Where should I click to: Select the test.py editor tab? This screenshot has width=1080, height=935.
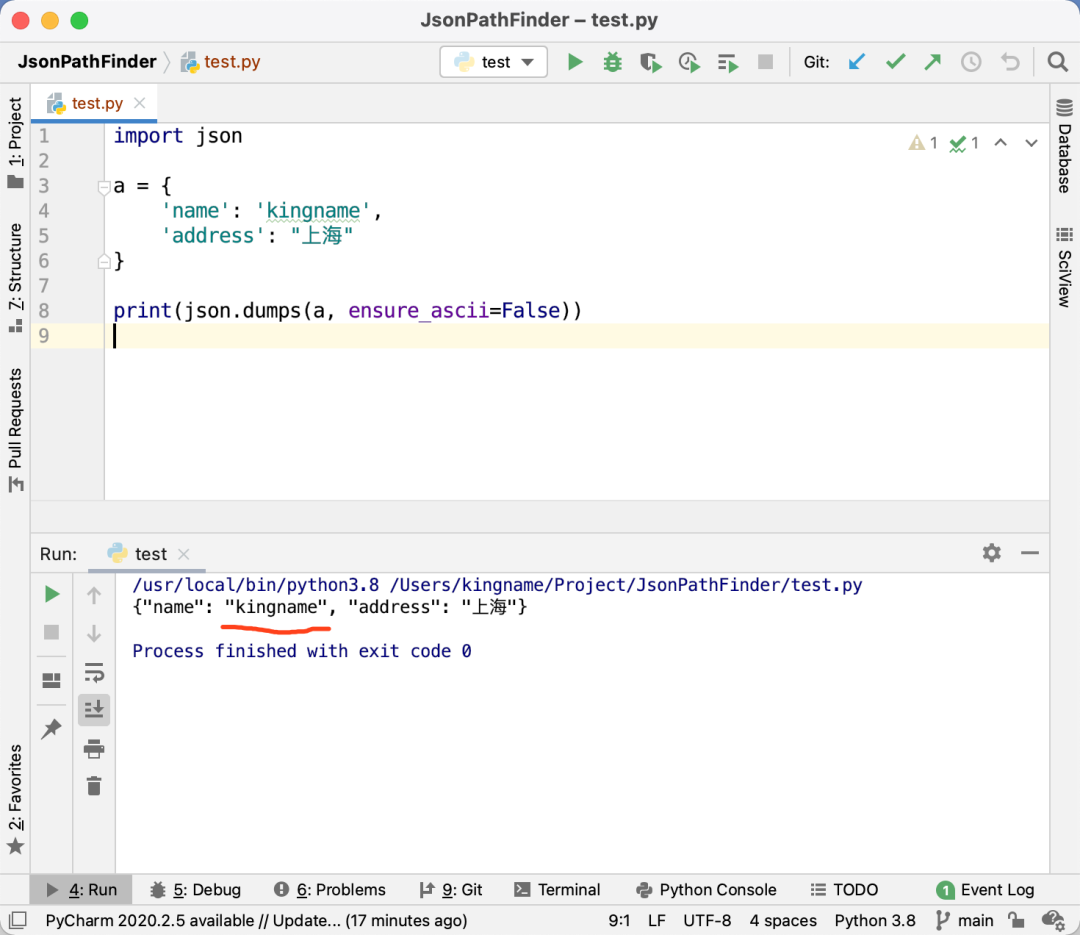pos(95,103)
